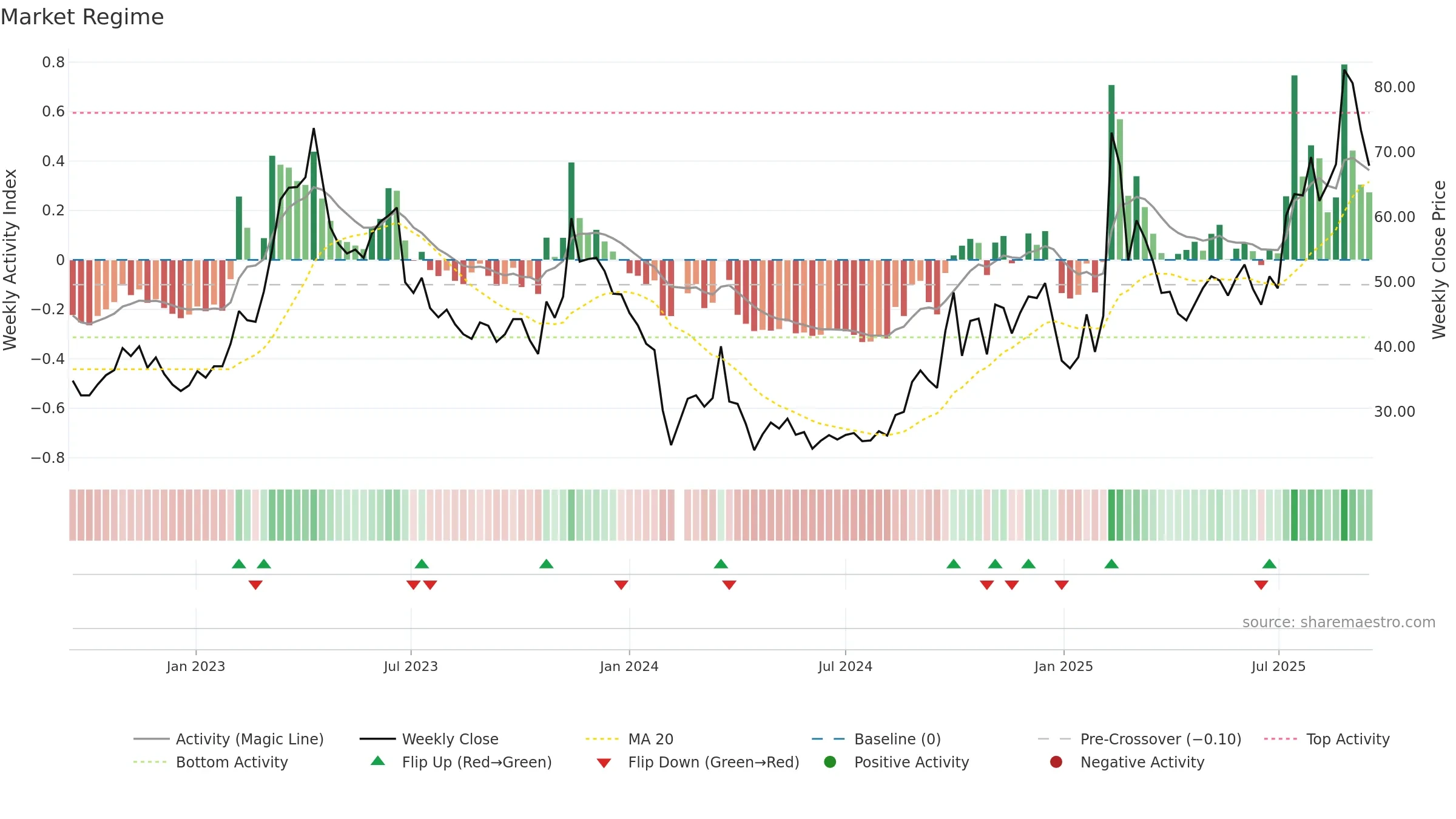Toggle the Top Activity legend entry
This screenshot has width=1456, height=819.
tap(1327, 739)
